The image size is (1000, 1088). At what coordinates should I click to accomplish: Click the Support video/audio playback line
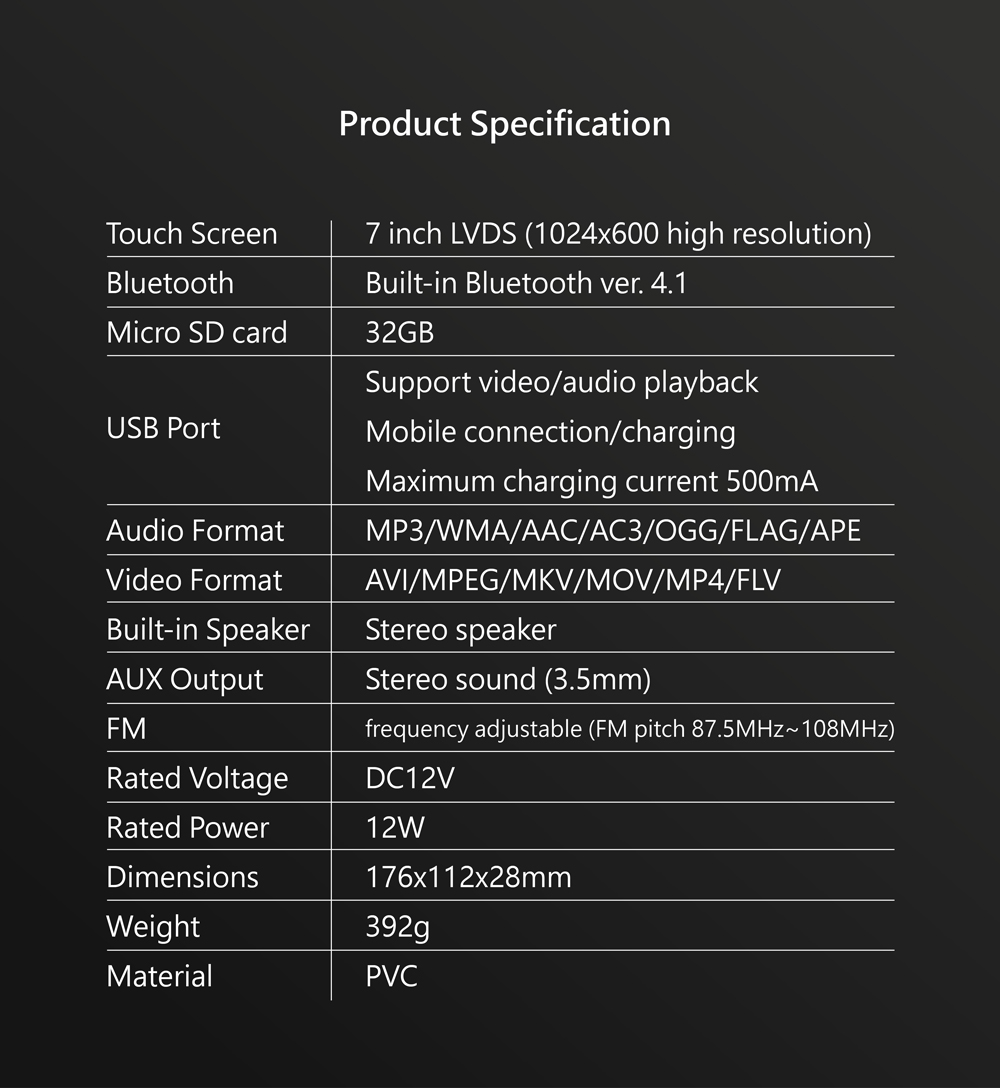tap(561, 383)
